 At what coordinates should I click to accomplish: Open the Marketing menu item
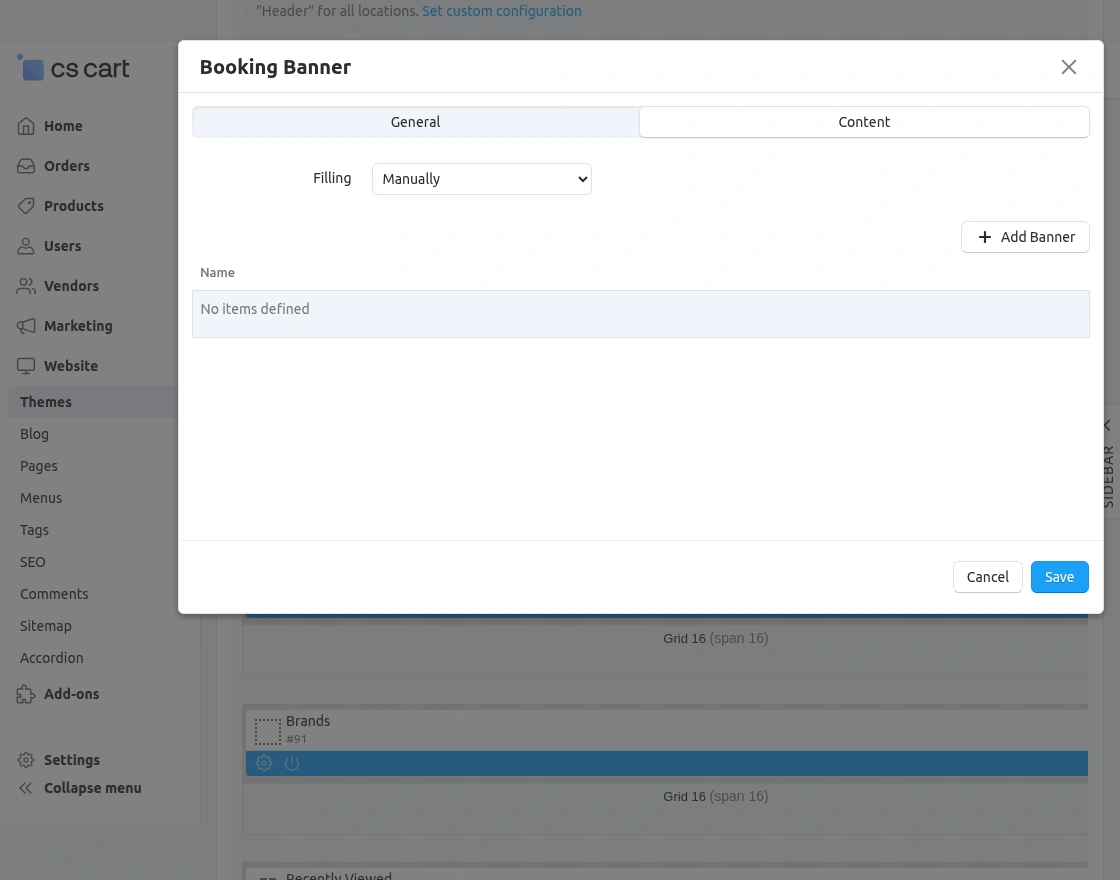[78, 326]
